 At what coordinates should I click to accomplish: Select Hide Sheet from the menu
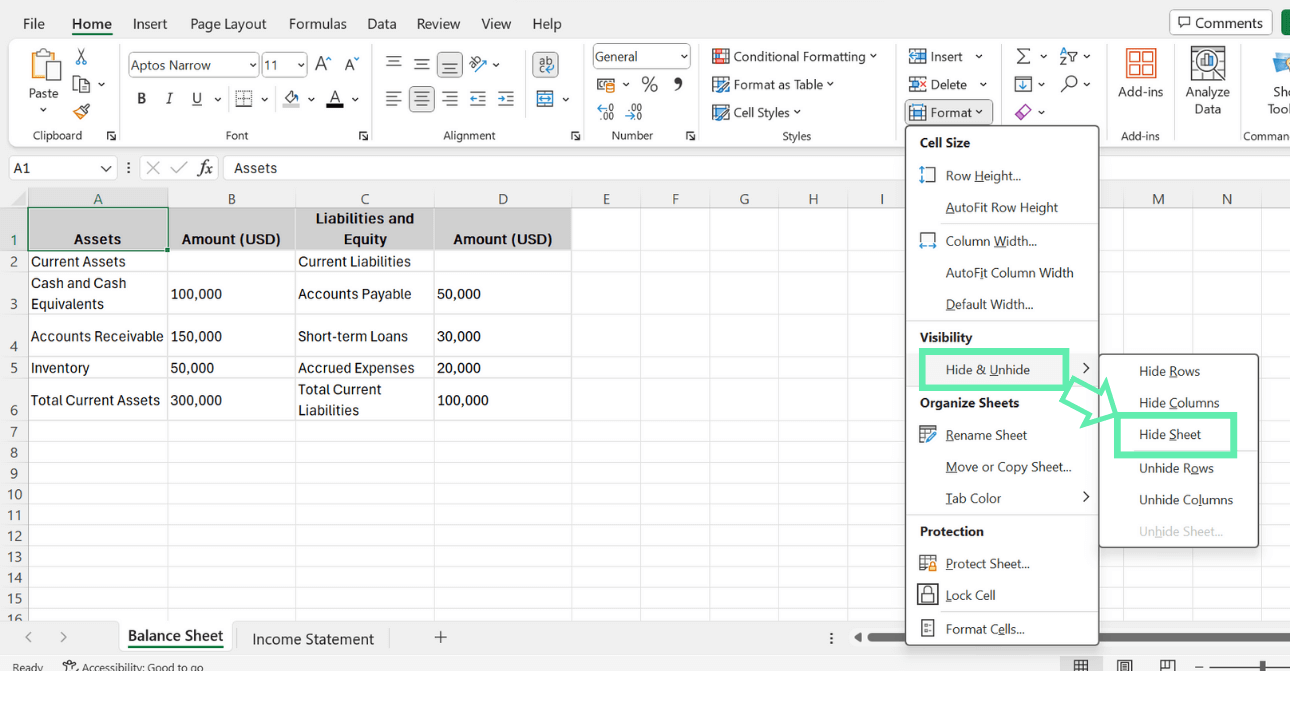tap(1175, 434)
